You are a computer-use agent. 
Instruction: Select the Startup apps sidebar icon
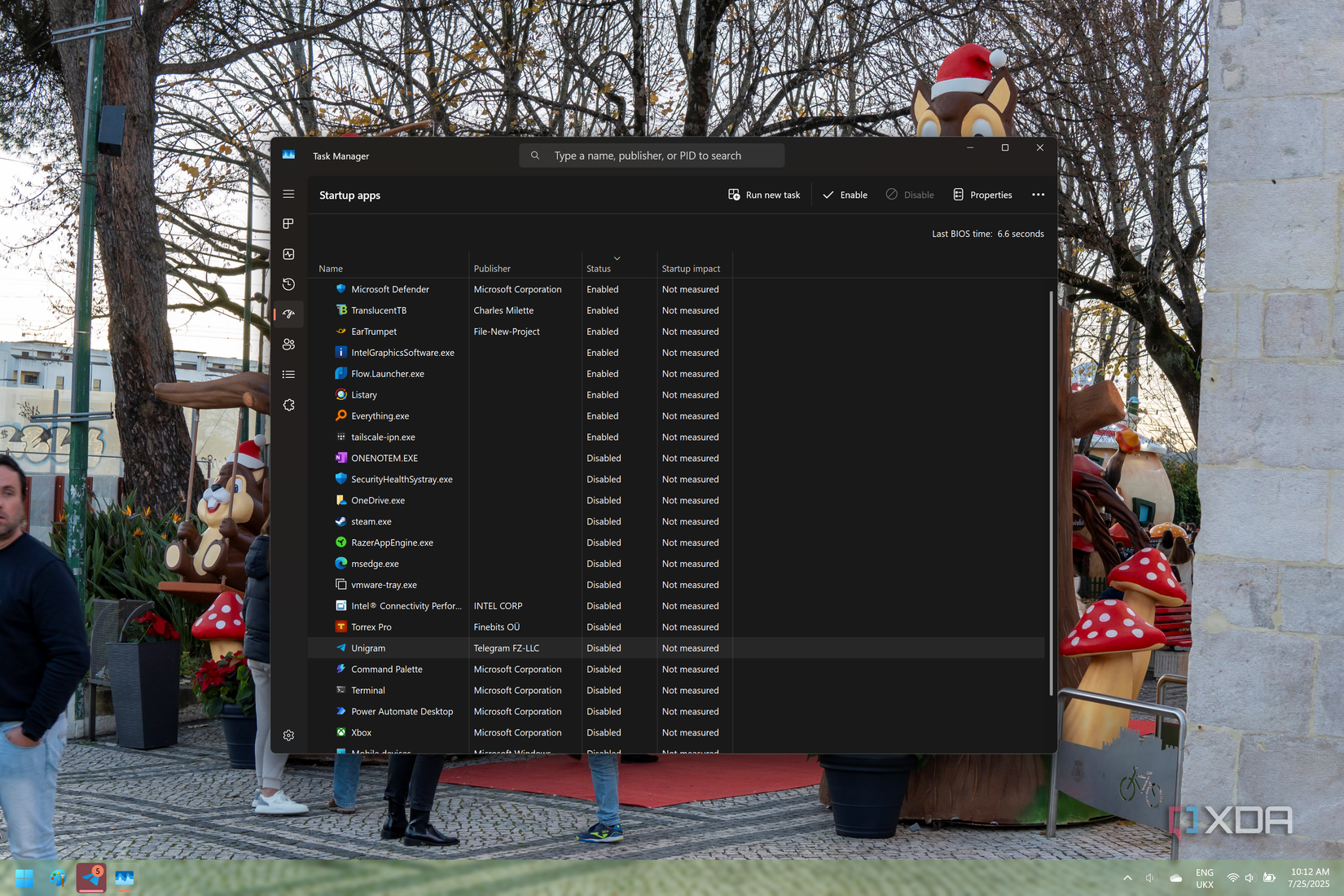[x=288, y=314]
